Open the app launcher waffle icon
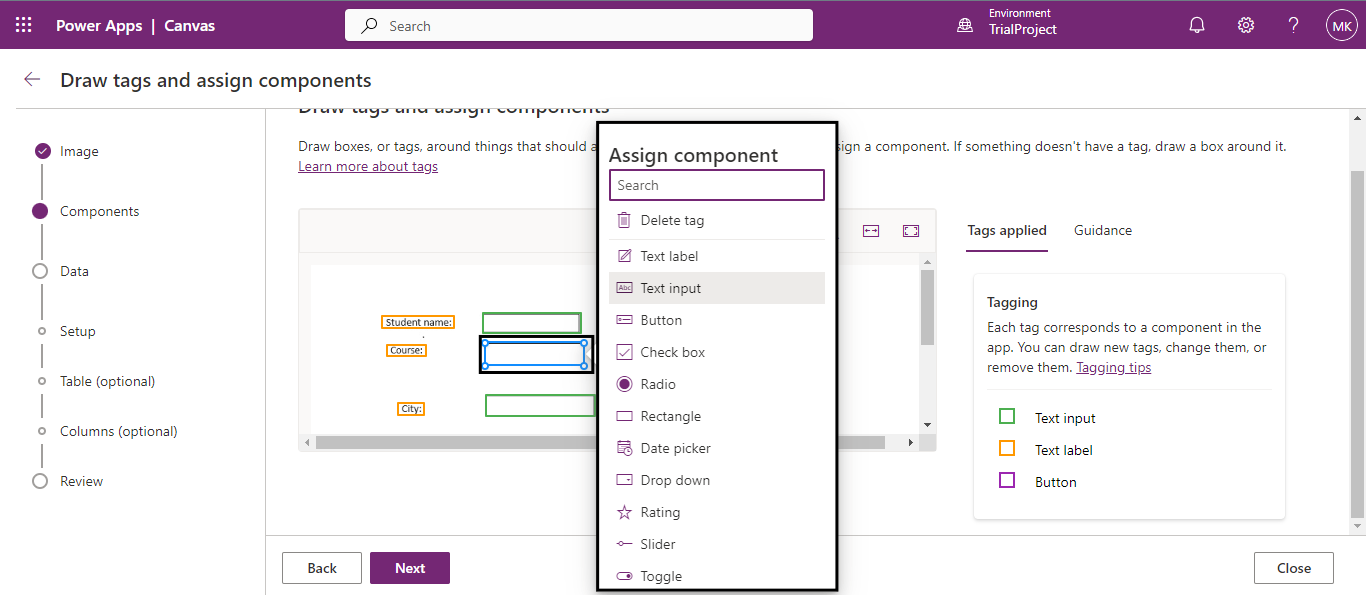 click(x=24, y=25)
